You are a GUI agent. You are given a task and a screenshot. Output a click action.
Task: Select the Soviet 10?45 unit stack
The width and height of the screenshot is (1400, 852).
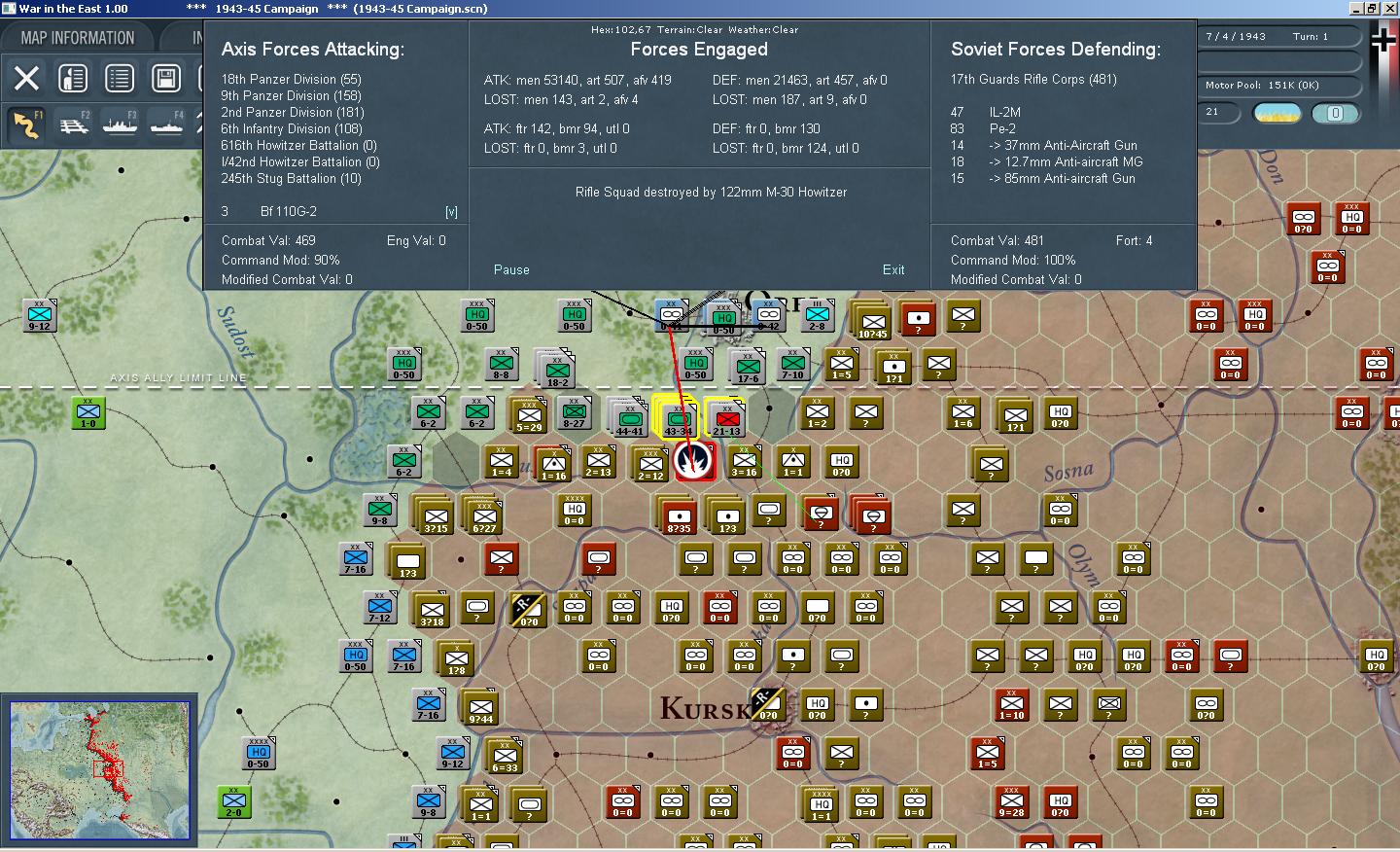(872, 321)
